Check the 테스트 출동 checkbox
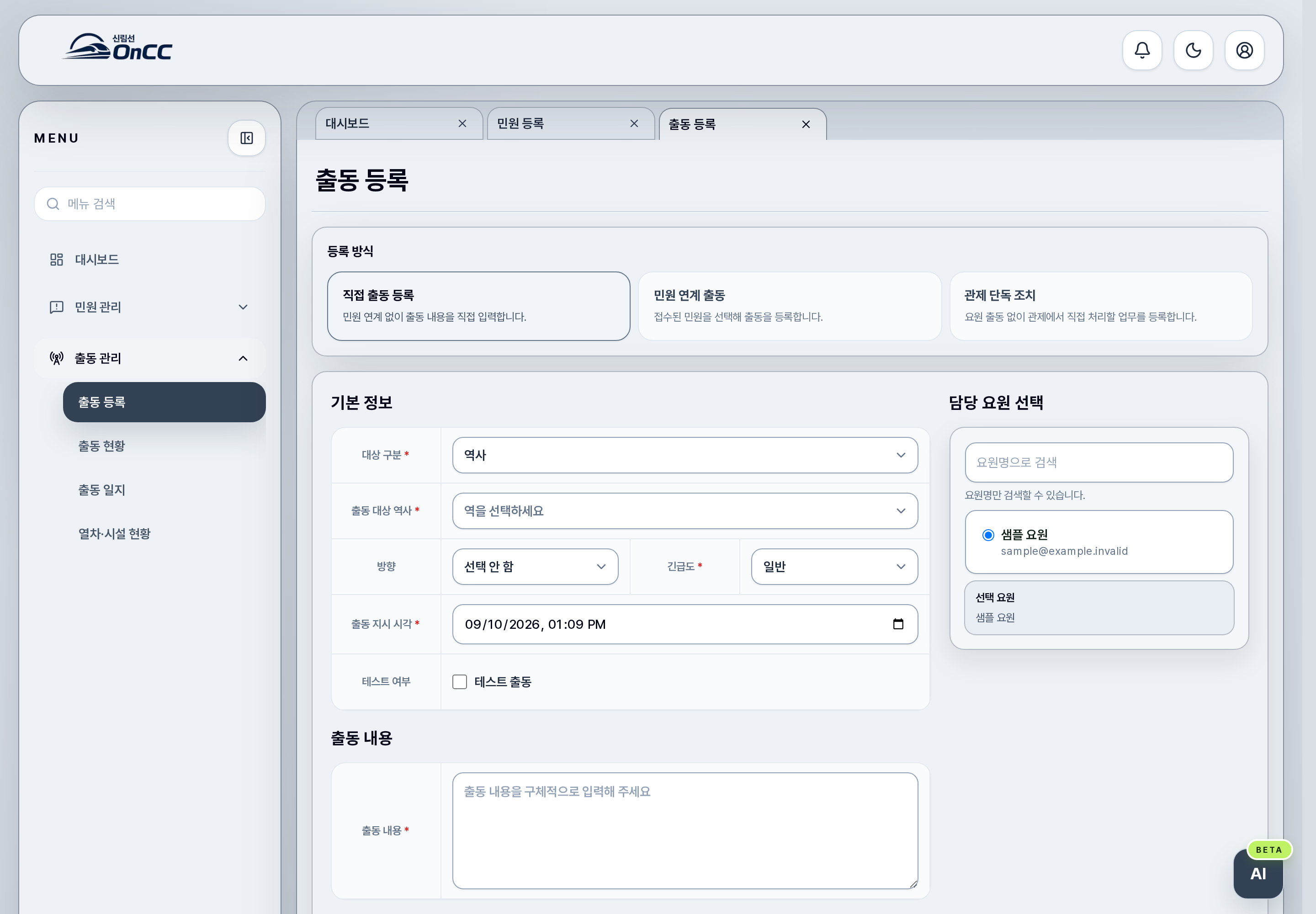This screenshot has height=914, width=1316. (x=459, y=681)
